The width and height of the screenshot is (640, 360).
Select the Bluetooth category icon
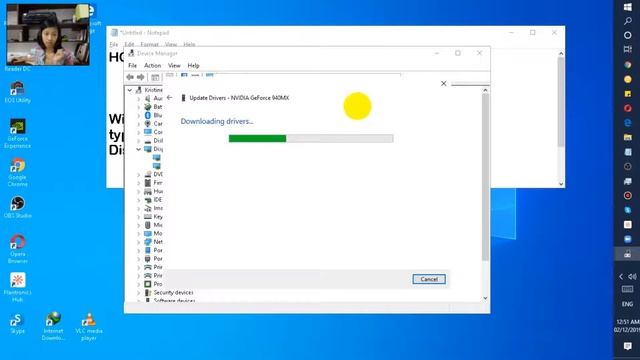pos(148,116)
